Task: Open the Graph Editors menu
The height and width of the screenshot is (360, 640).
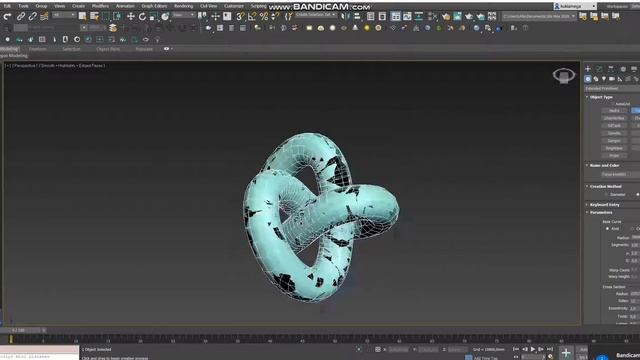Action: coord(154,6)
